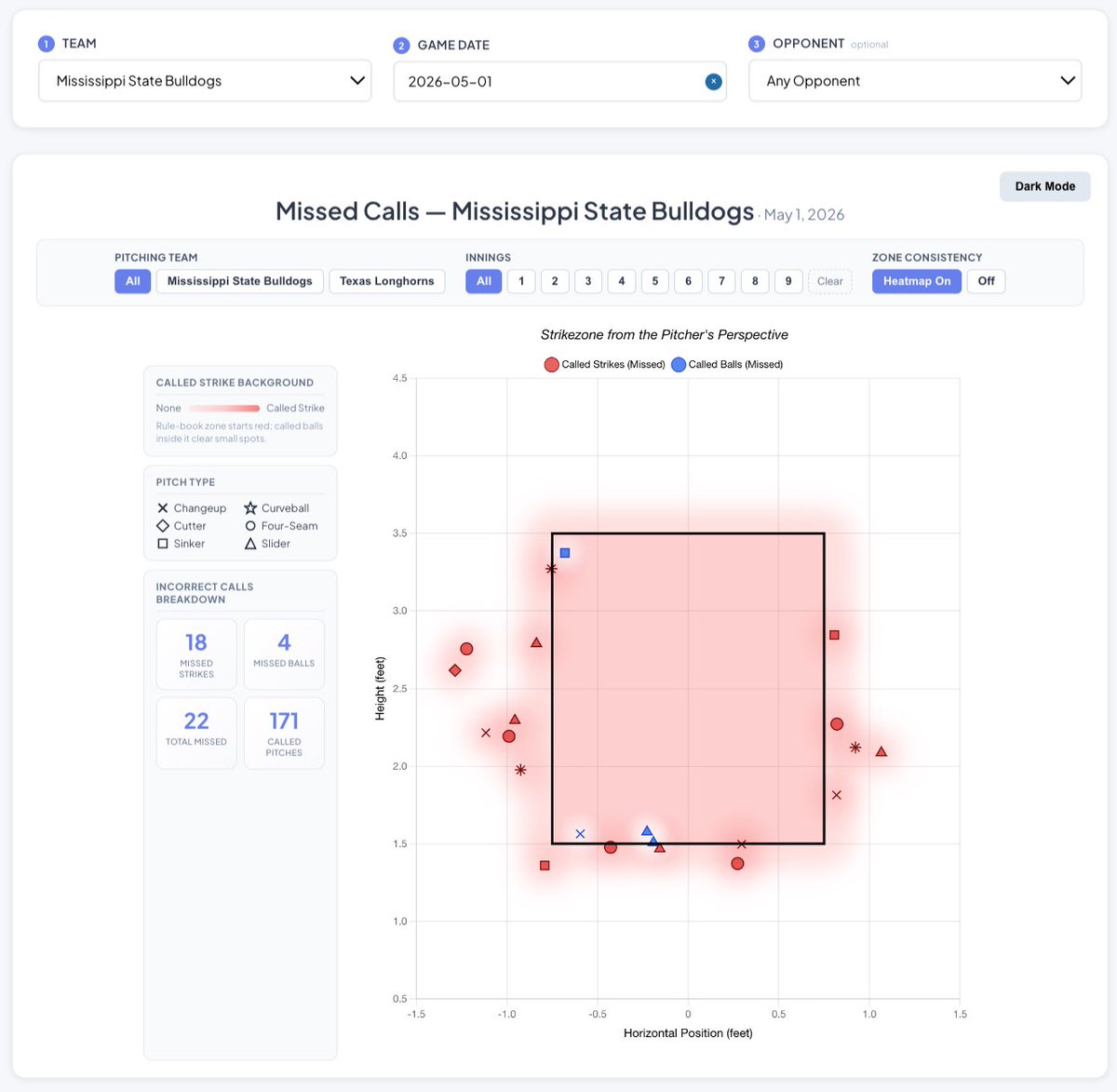
Task: Open the 4 Missed Balls card
Action: click(284, 654)
